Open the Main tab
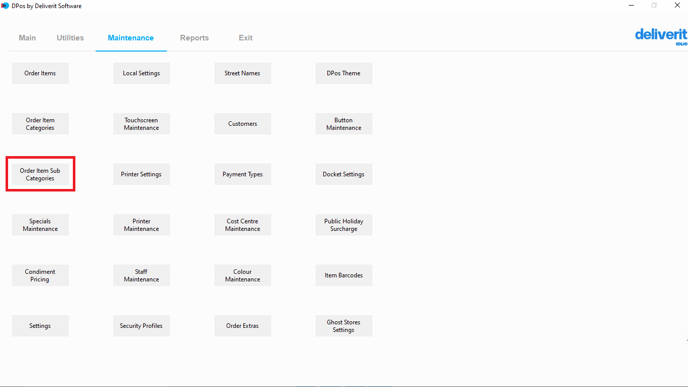688x387 pixels. tap(27, 38)
